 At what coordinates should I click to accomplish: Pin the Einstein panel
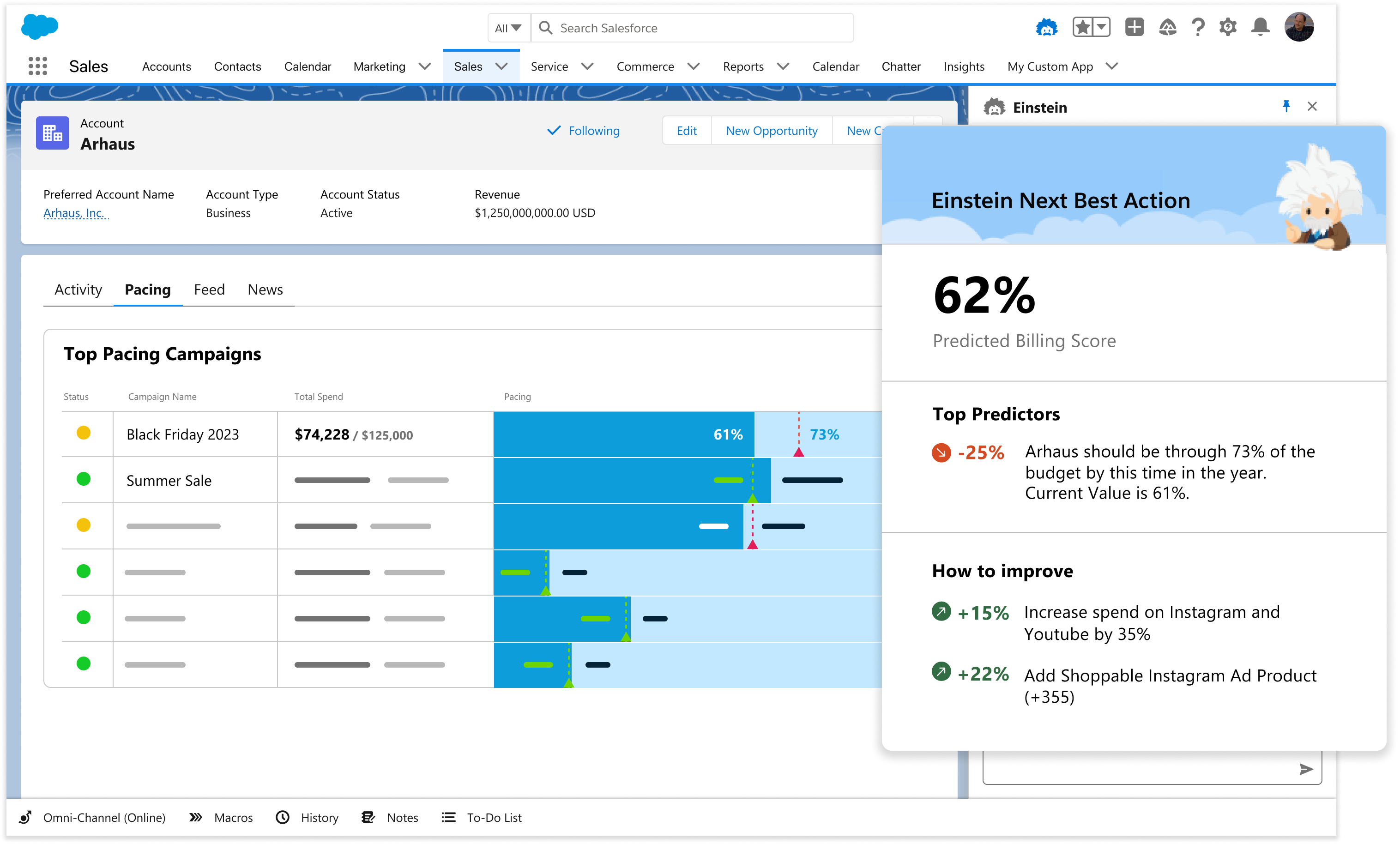coord(1286,106)
